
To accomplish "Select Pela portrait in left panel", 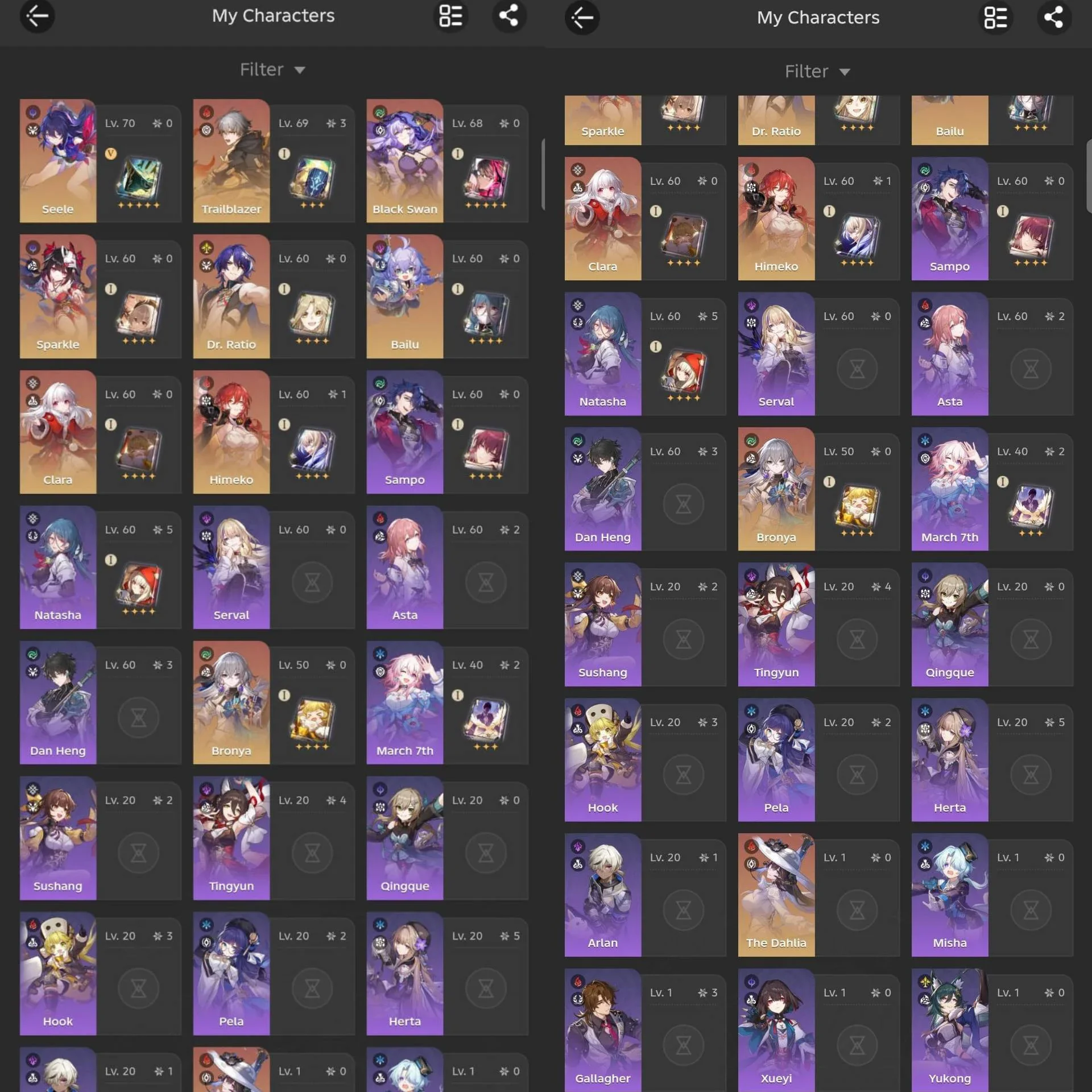I will [x=231, y=974].
